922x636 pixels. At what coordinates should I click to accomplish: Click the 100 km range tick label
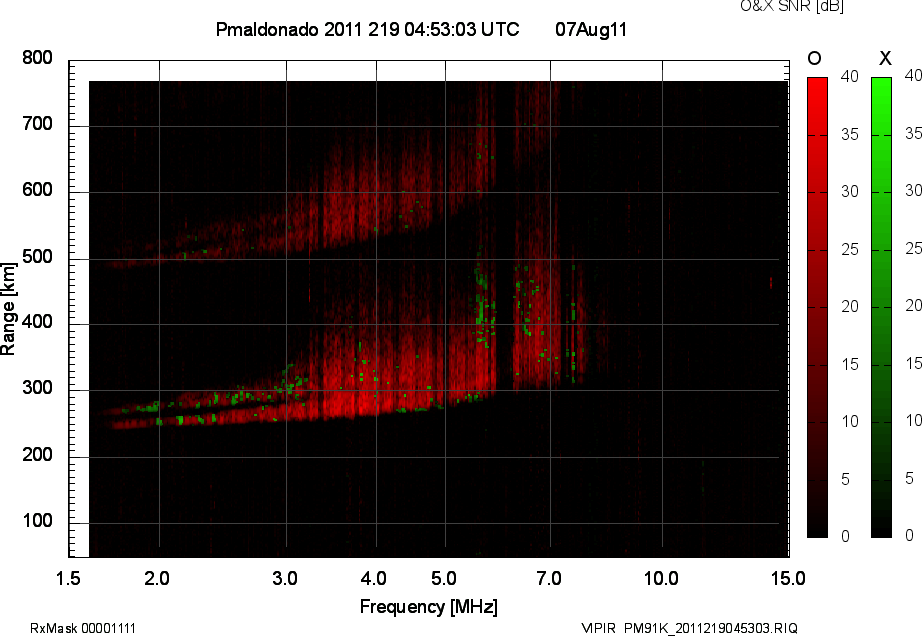point(37,521)
